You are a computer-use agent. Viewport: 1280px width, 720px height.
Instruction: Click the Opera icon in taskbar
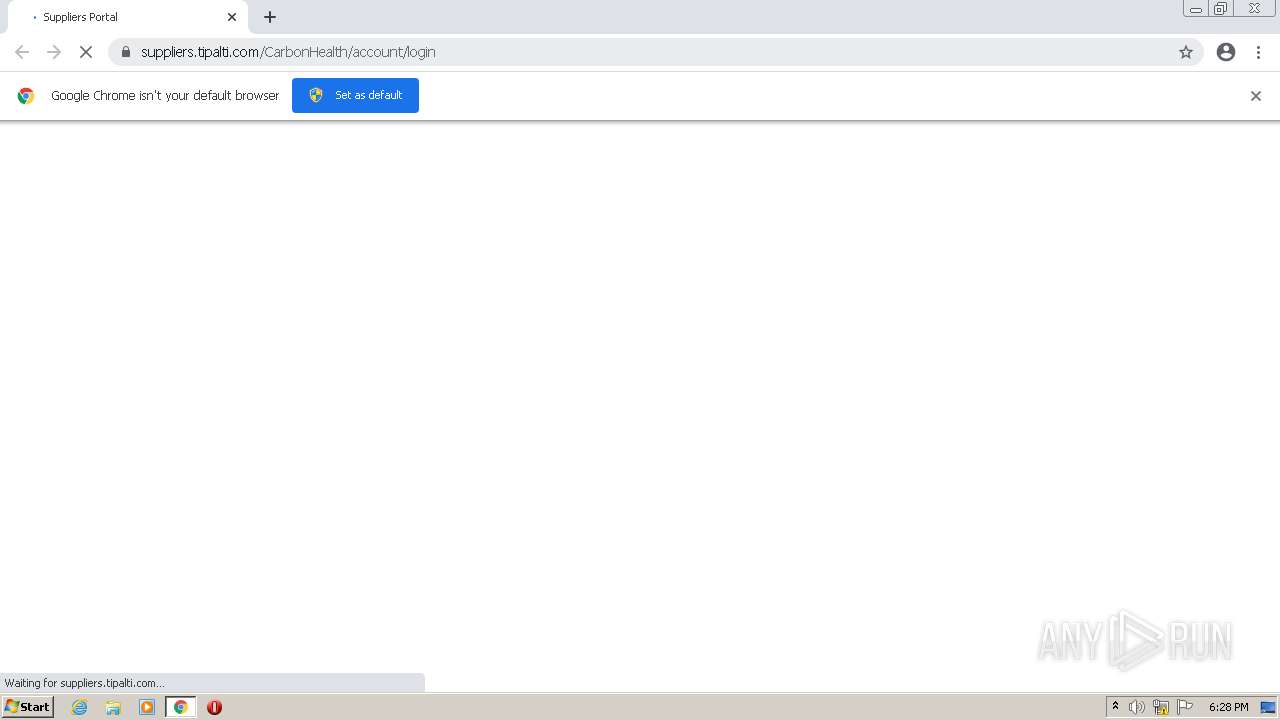pyautogui.click(x=214, y=707)
